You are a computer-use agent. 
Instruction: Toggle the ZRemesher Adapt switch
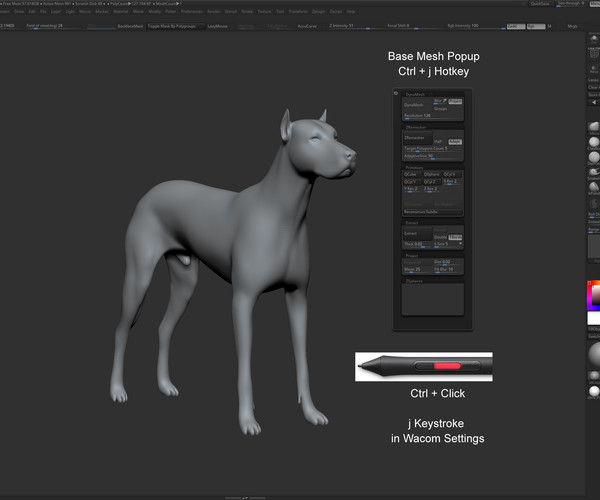455,142
